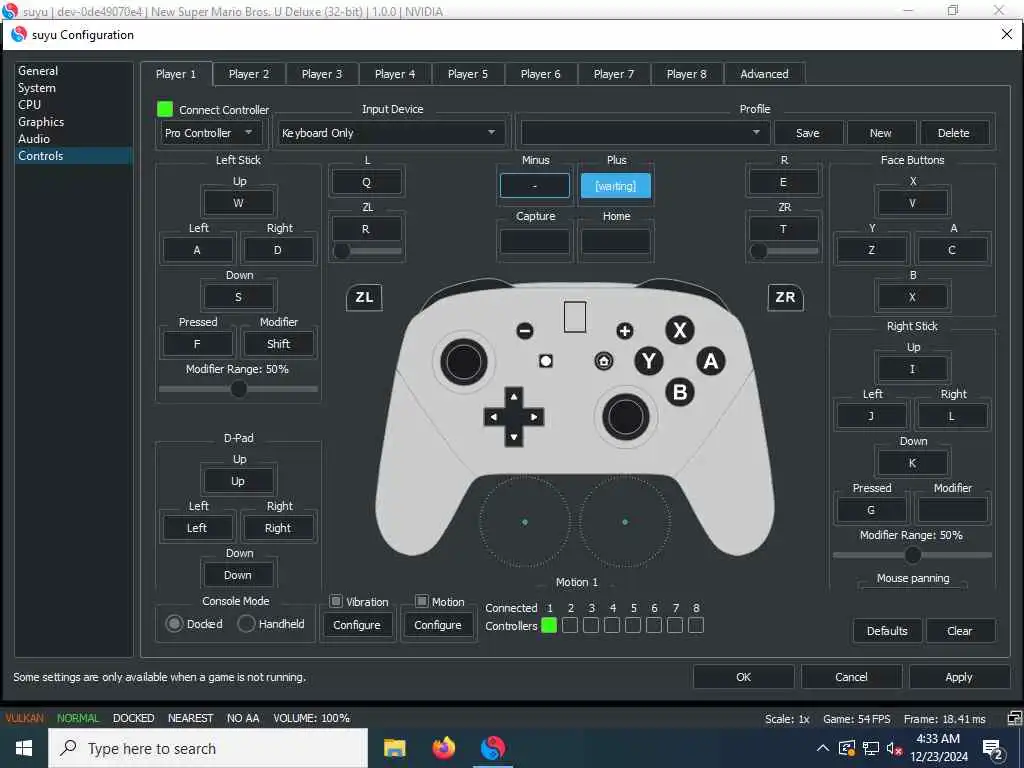Enable the Motion checkbox

tap(422, 601)
